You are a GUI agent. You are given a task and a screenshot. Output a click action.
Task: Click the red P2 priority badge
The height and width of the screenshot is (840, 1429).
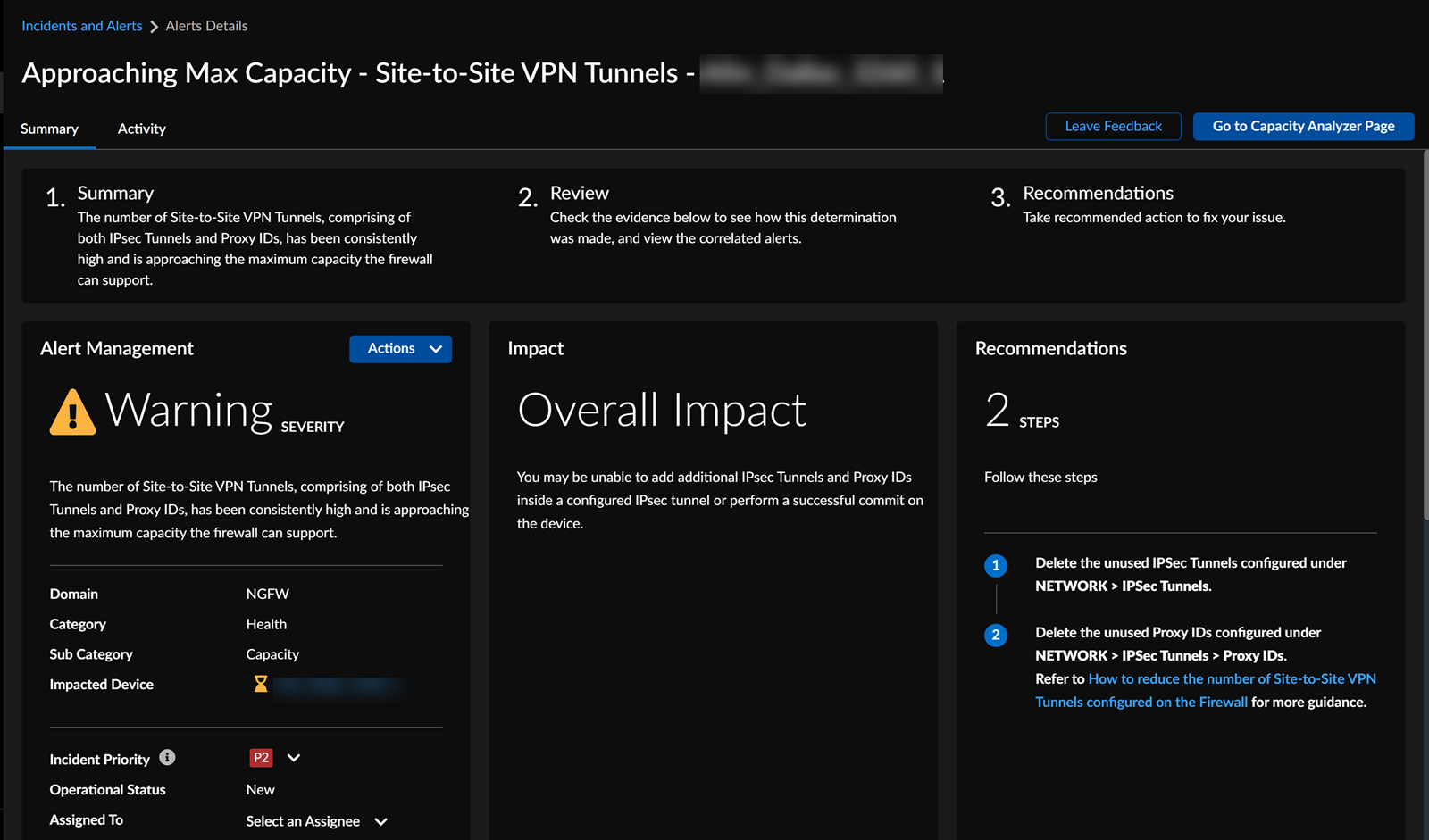(261, 758)
